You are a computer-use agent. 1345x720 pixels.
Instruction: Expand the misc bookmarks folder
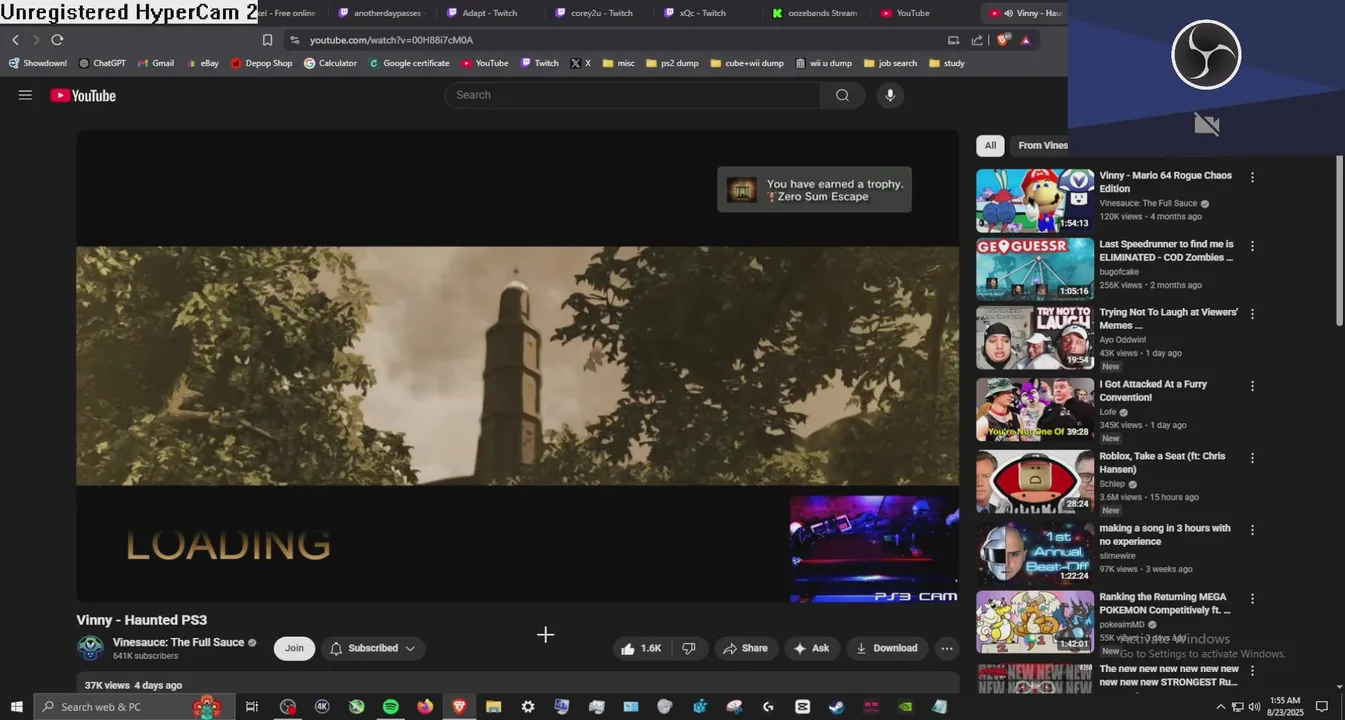(618, 63)
